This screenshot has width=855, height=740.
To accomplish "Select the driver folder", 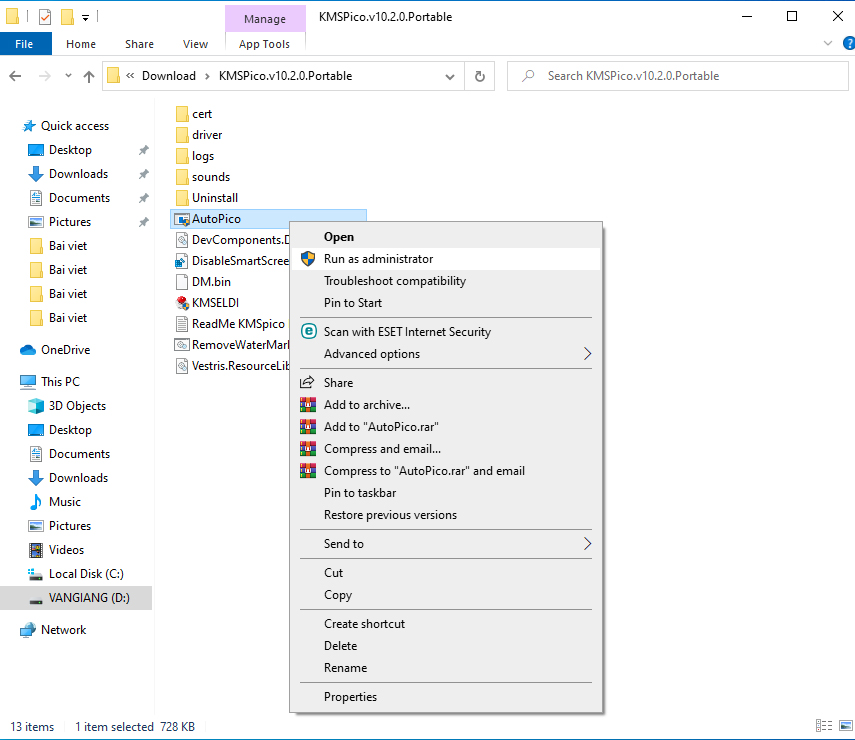I will pyautogui.click(x=207, y=135).
